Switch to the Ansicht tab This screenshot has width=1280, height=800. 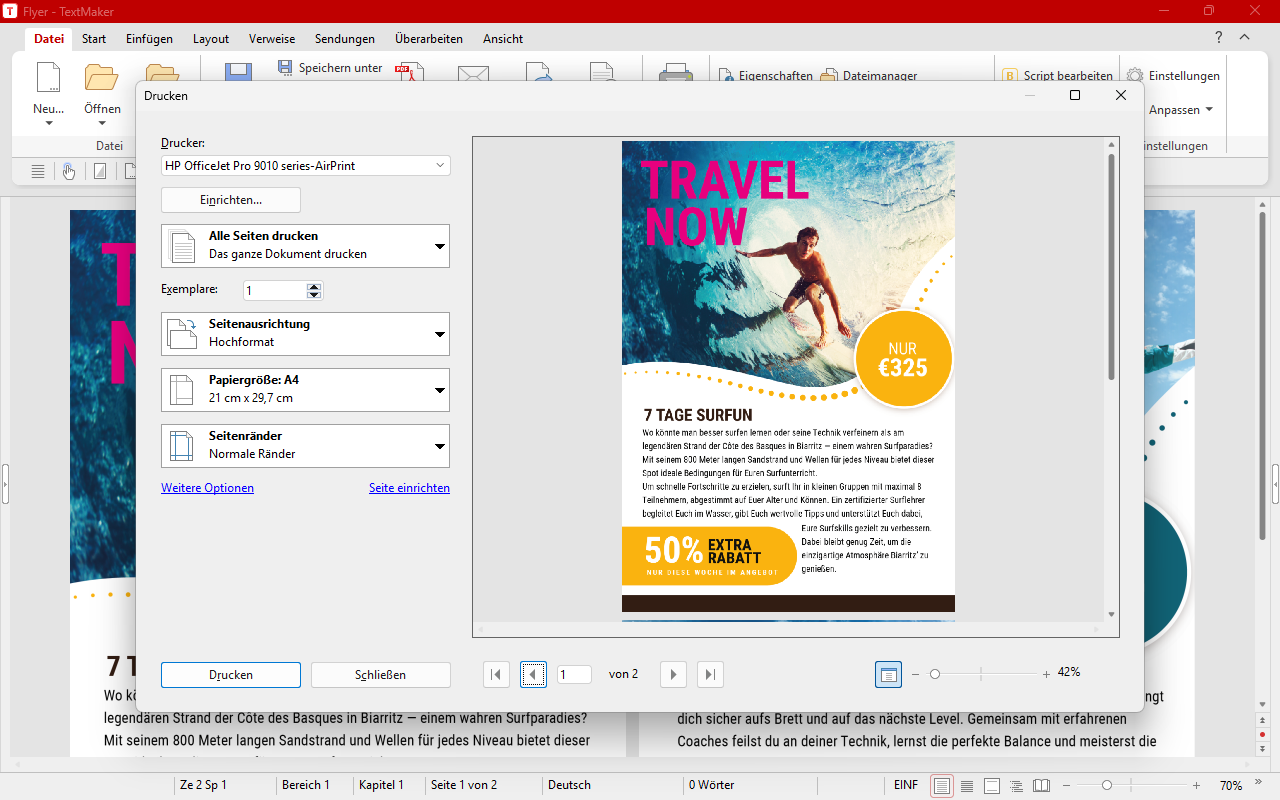coord(503,39)
